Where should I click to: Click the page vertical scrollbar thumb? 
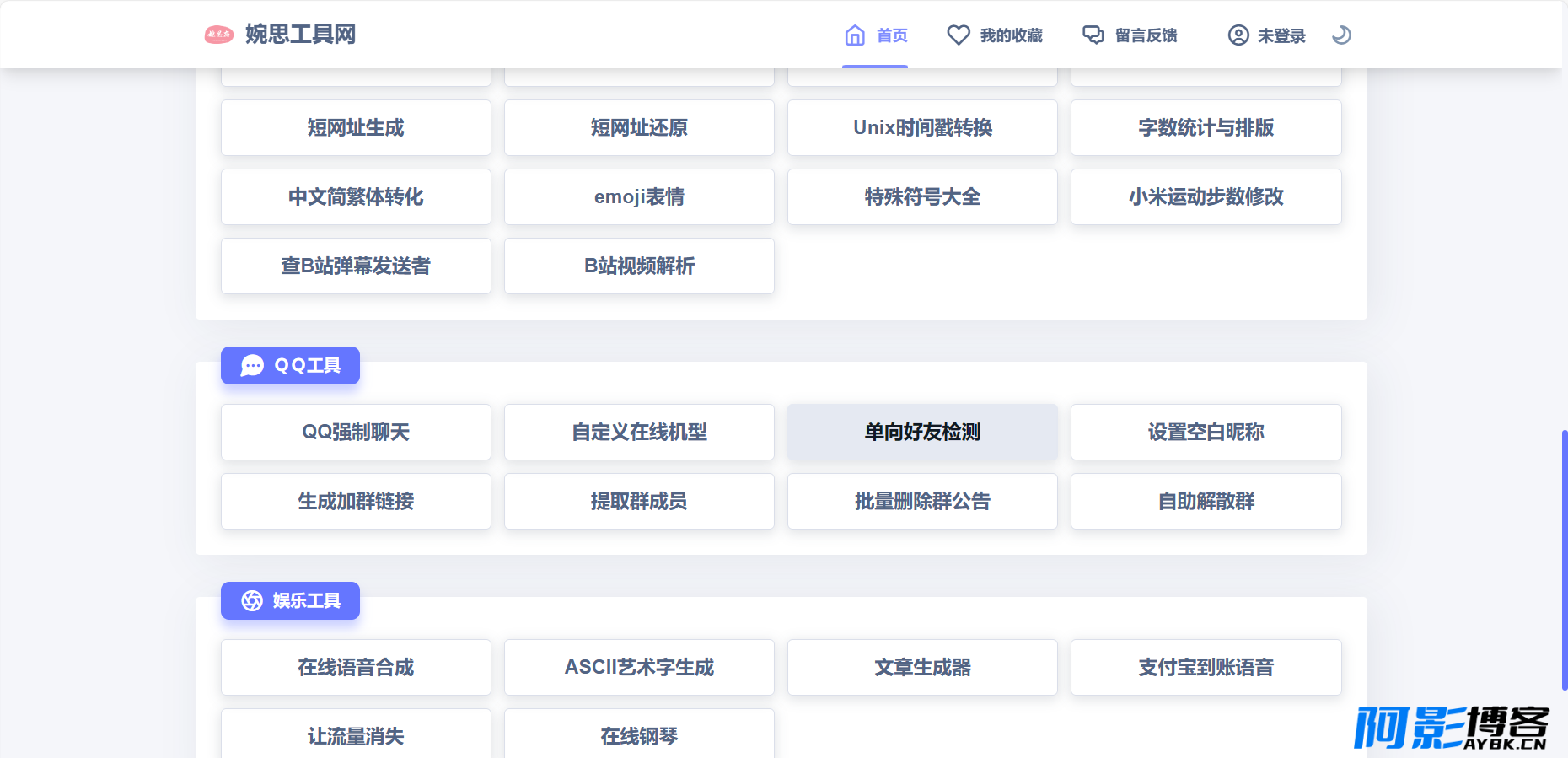[1564, 560]
